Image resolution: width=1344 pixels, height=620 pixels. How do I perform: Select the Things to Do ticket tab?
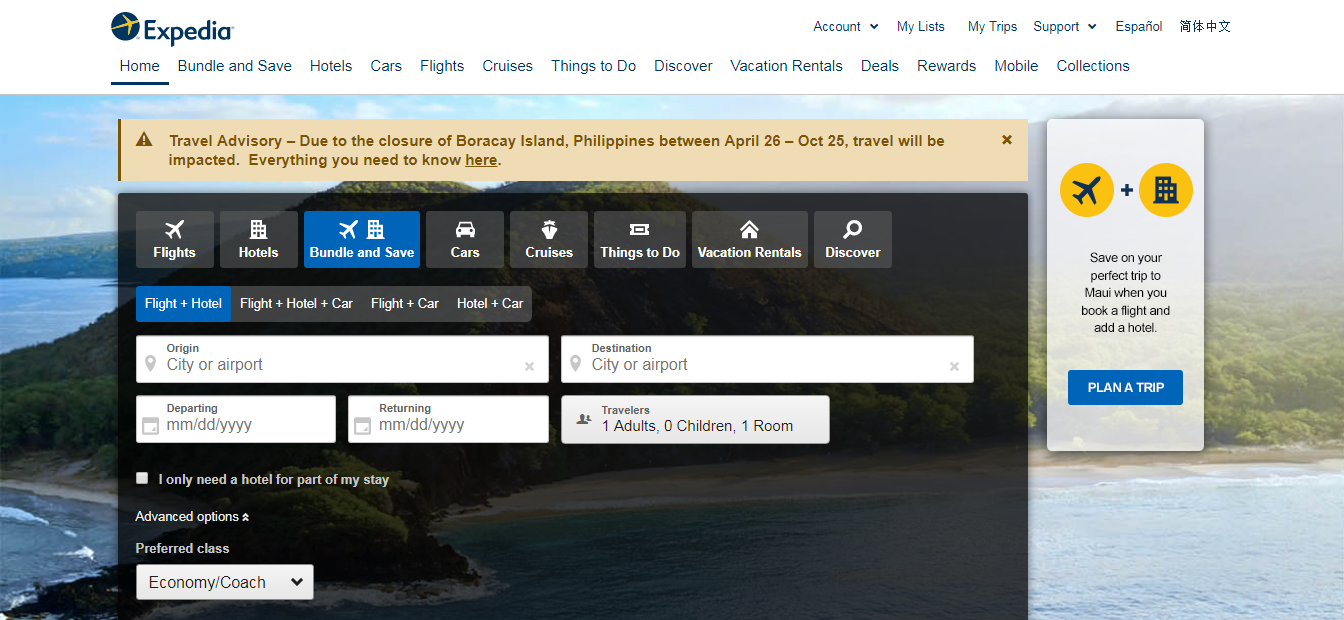coord(640,240)
